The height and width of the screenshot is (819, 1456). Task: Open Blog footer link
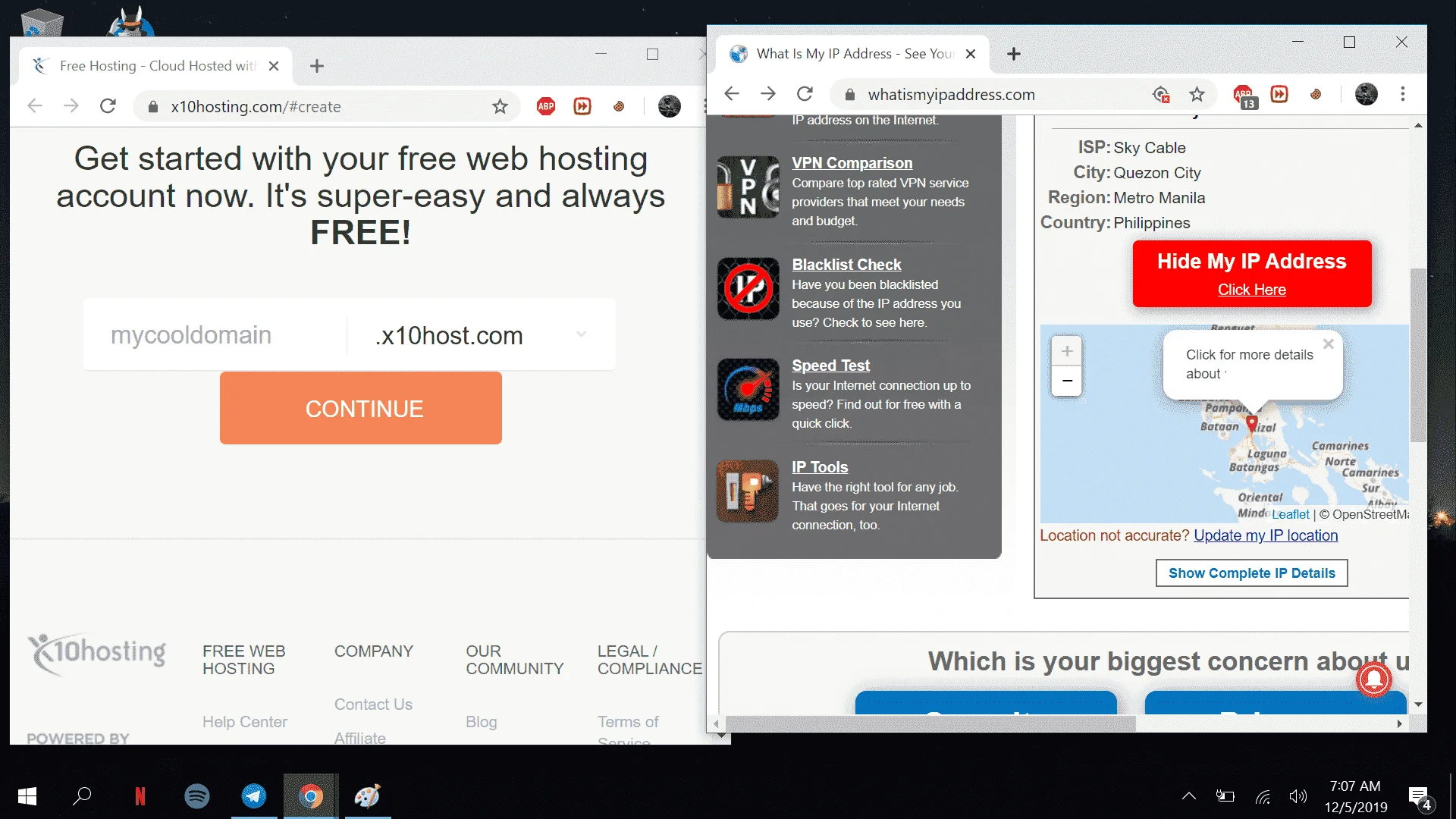(x=481, y=721)
